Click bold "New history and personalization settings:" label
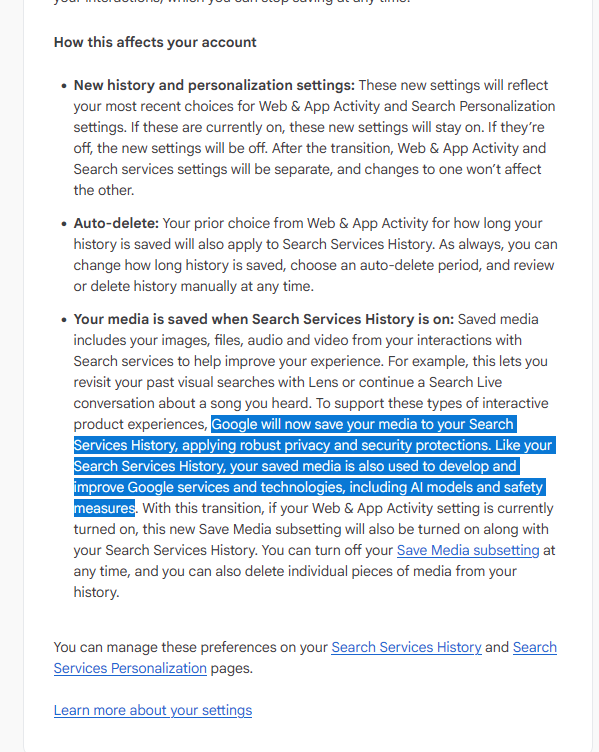599x752 pixels. (x=214, y=85)
